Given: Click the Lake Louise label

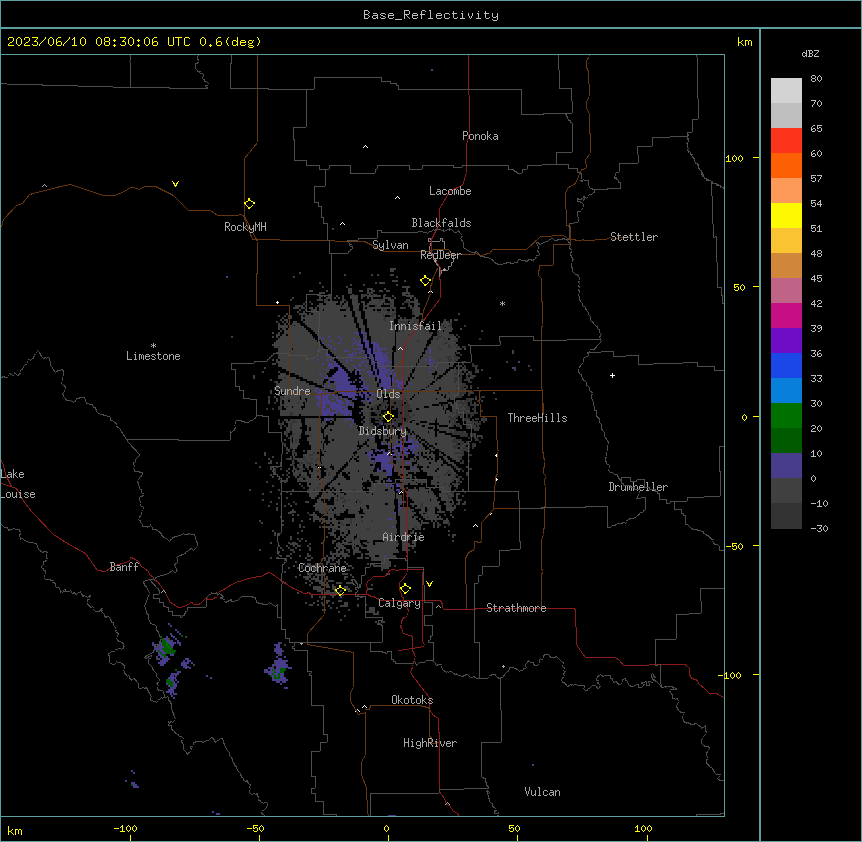Looking at the screenshot, I should 18,484.
